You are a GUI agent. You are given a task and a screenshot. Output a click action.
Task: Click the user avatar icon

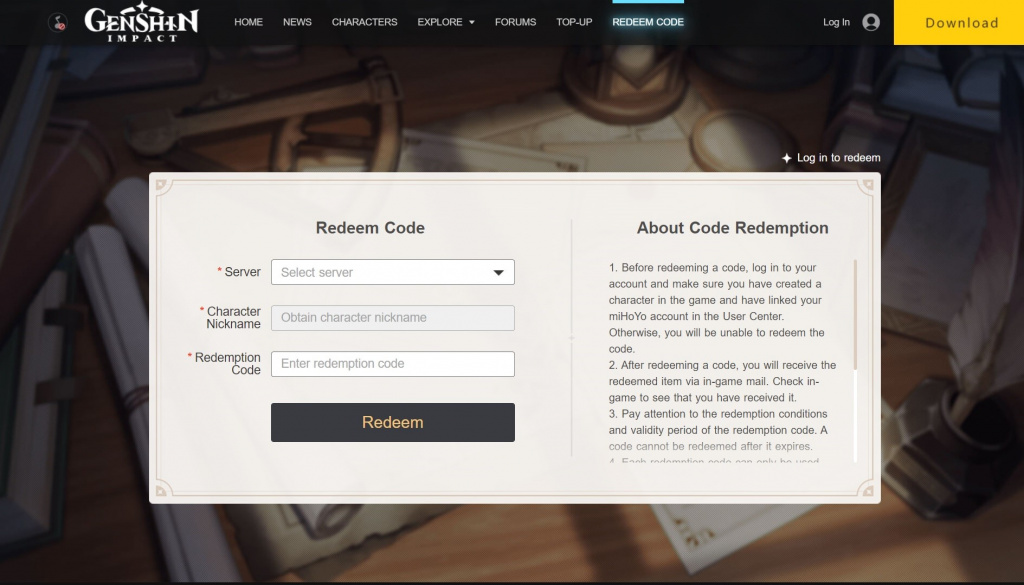tap(871, 22)
